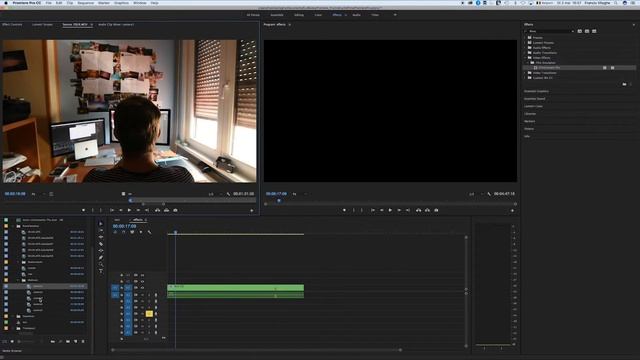Step back one frame in the Program monitor
This screenshot has width=640, height=360.
click(x=382, y=210)
